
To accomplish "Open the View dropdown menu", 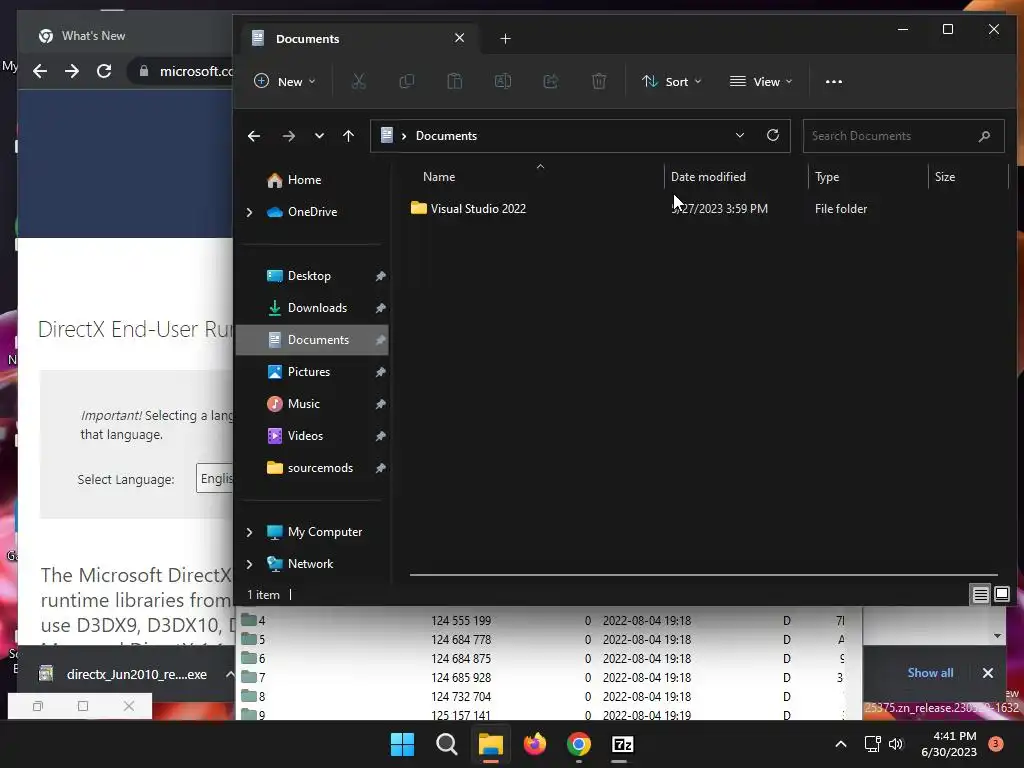I will click(761, 82).
